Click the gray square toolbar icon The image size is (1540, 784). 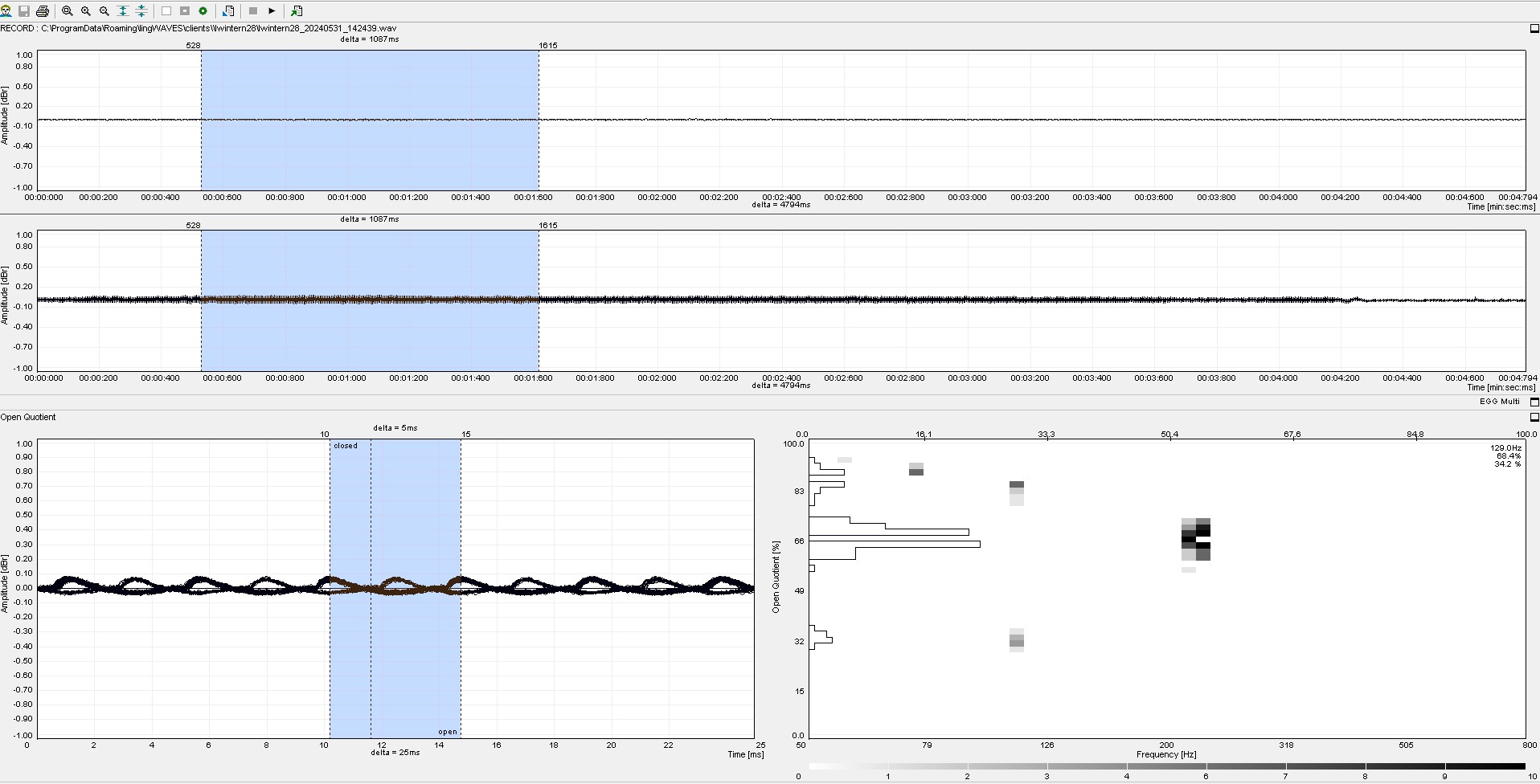[185, 11]
